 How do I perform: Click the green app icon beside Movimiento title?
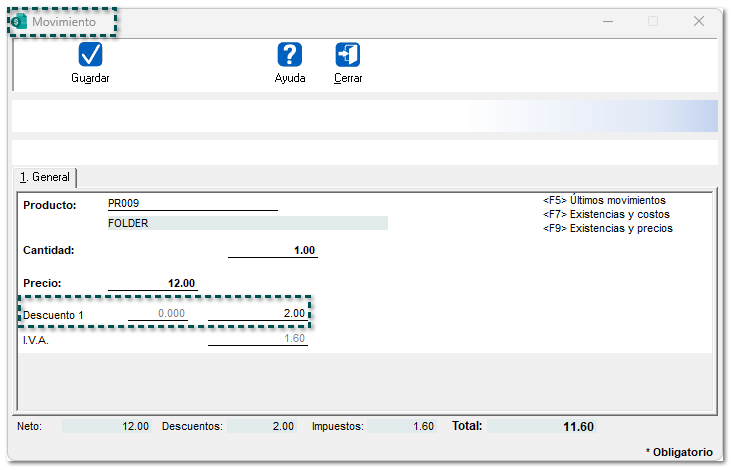20,21
